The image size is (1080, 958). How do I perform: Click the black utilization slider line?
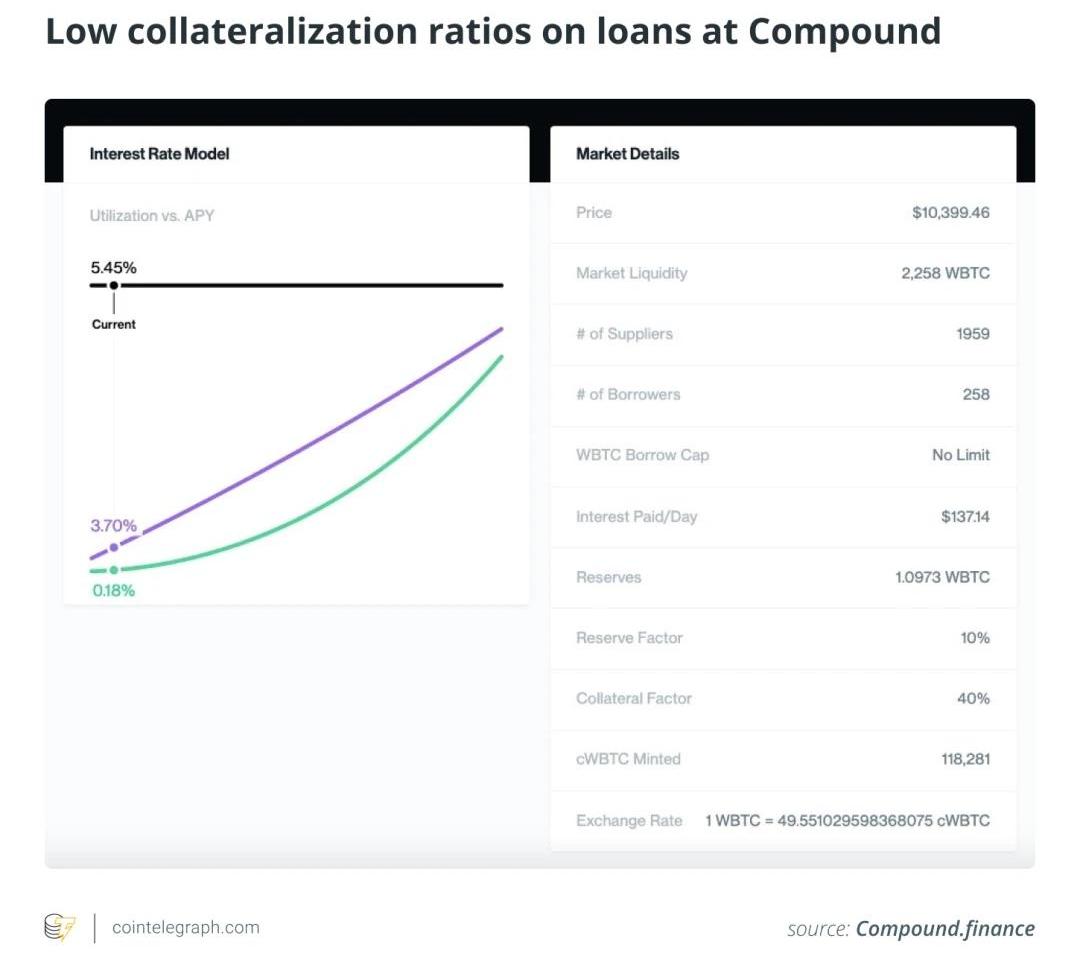pyautogui.click(x=310, y=285)
